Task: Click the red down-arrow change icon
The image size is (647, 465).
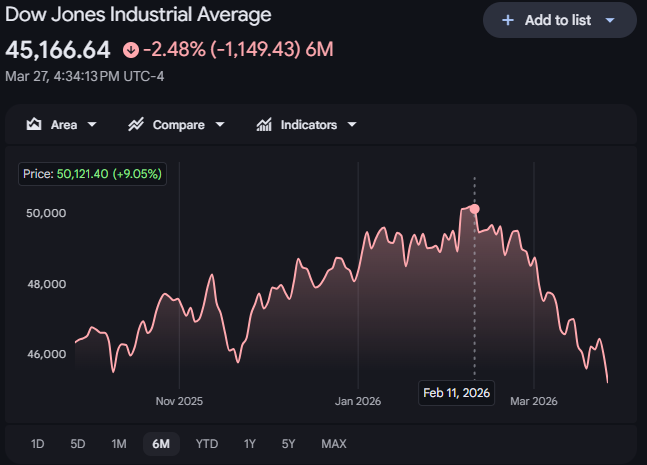Action: (x=131, y=50)
